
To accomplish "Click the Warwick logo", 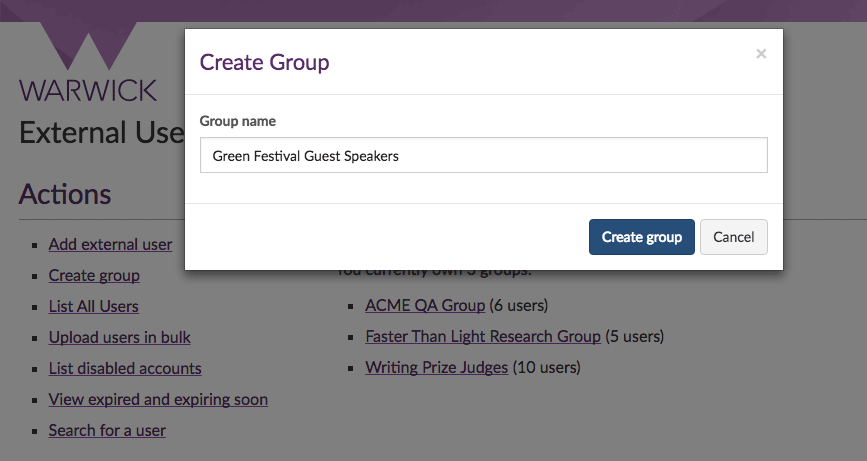I will coord(88,65).
